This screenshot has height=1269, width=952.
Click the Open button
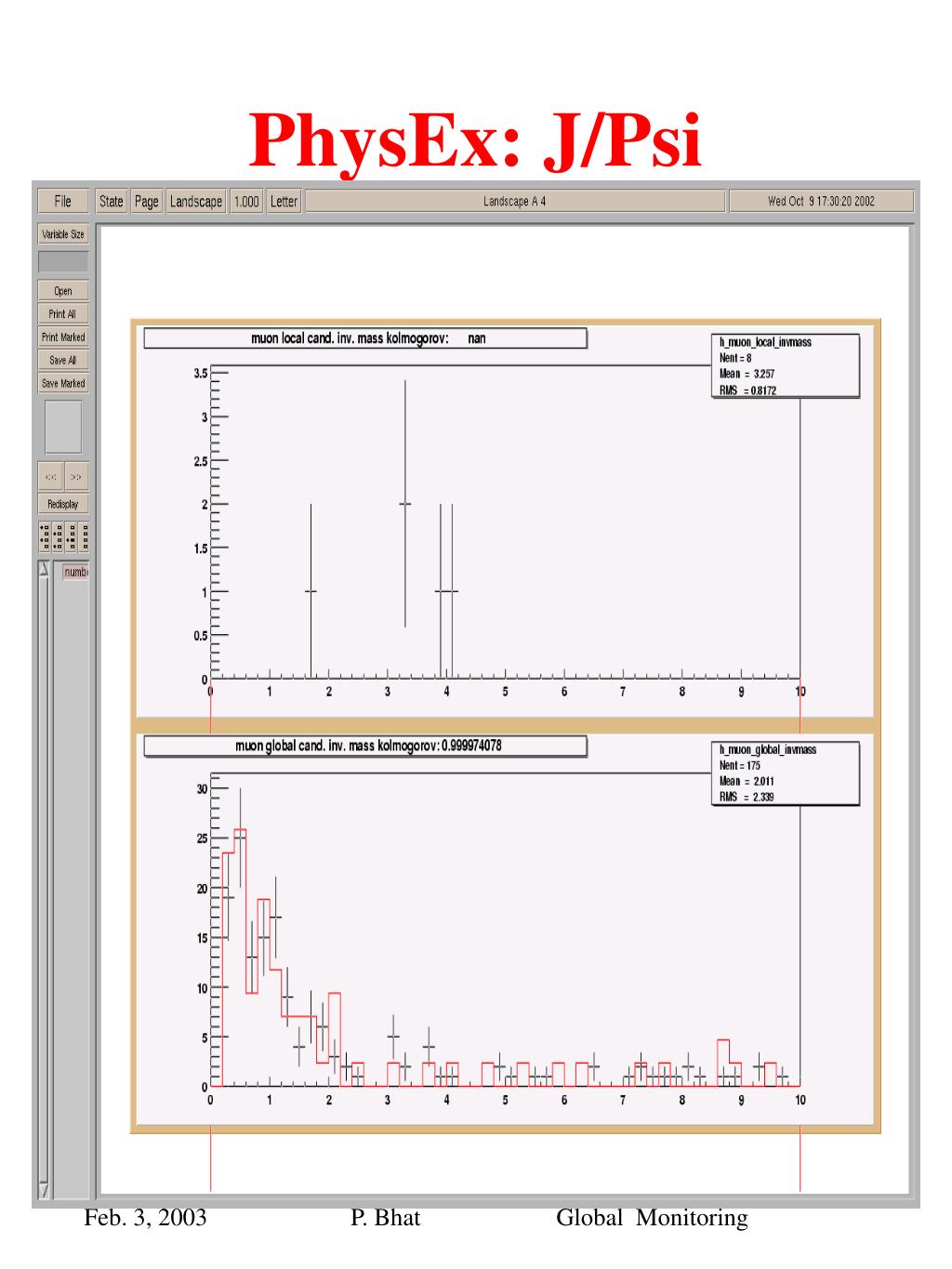coord(63,291)
